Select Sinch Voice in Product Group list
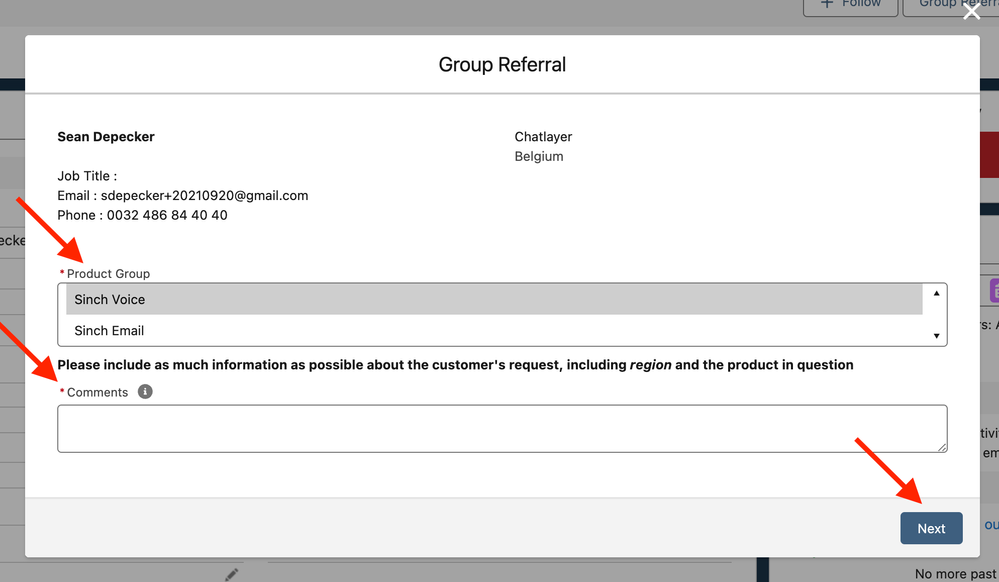Image resolution: width=999 pixels, height=582 pixels. pos(494,300)
